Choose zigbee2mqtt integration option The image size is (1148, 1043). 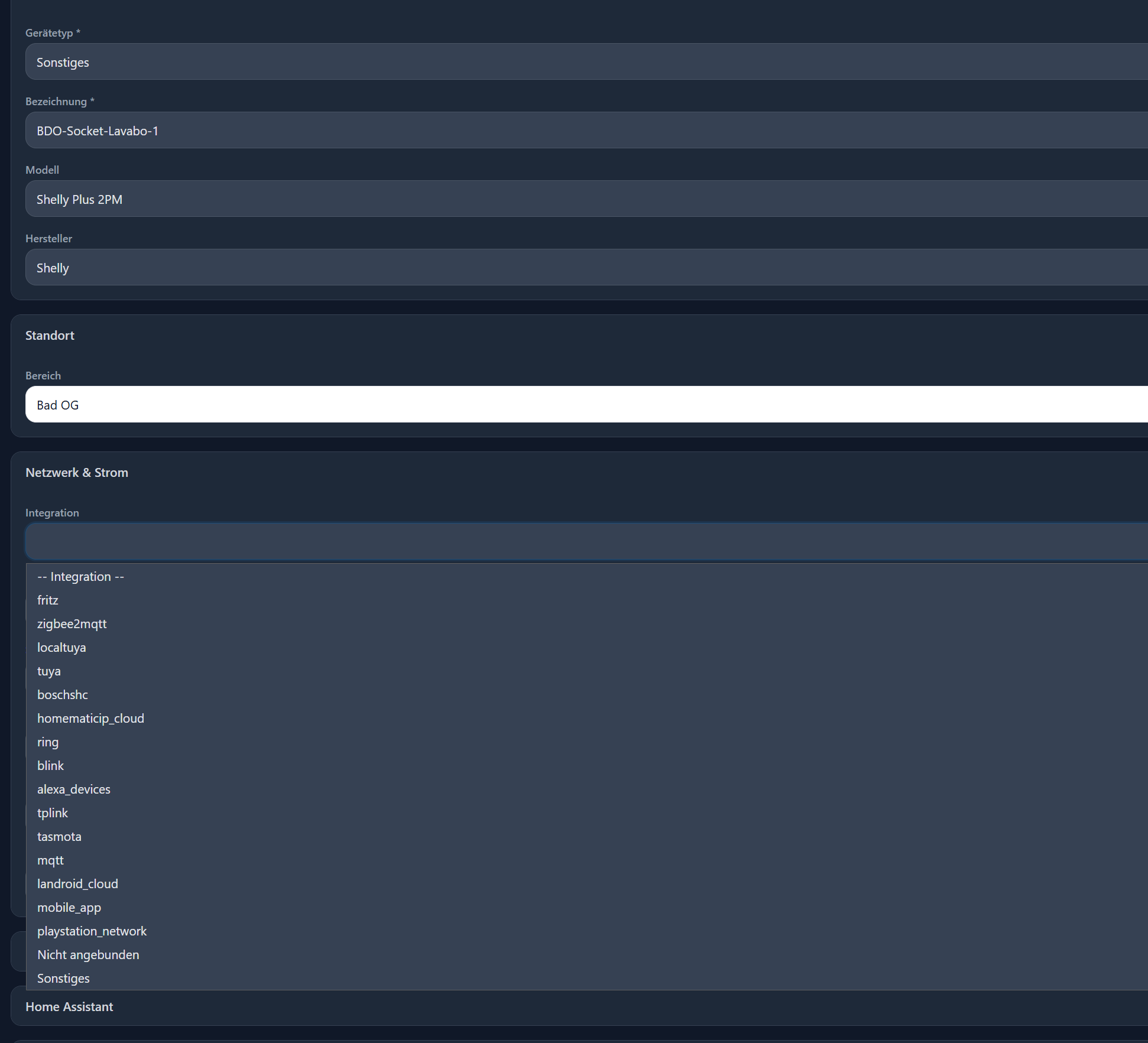pos(72,624)
